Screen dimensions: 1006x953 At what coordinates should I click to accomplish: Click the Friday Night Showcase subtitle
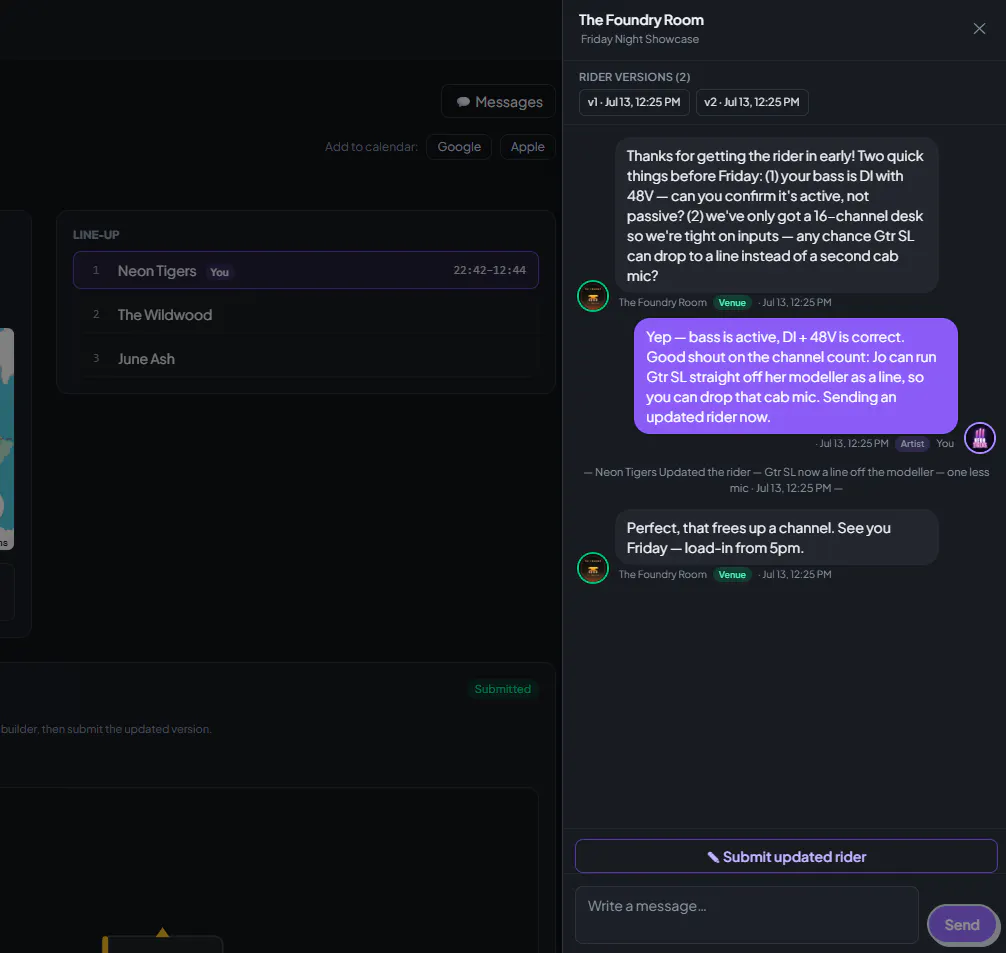[x=640, y=39]
